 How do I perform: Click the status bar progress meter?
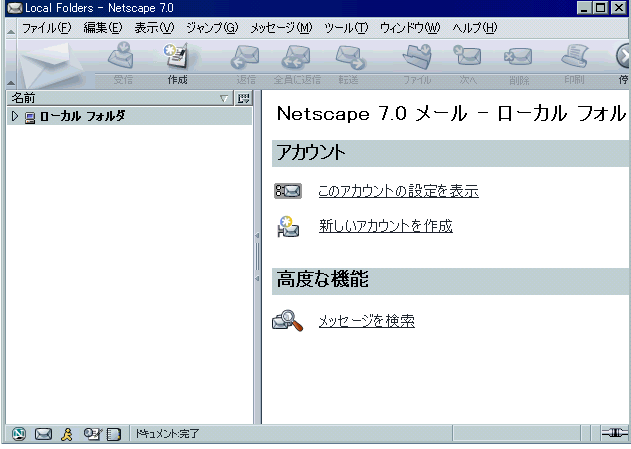[516, 433]
